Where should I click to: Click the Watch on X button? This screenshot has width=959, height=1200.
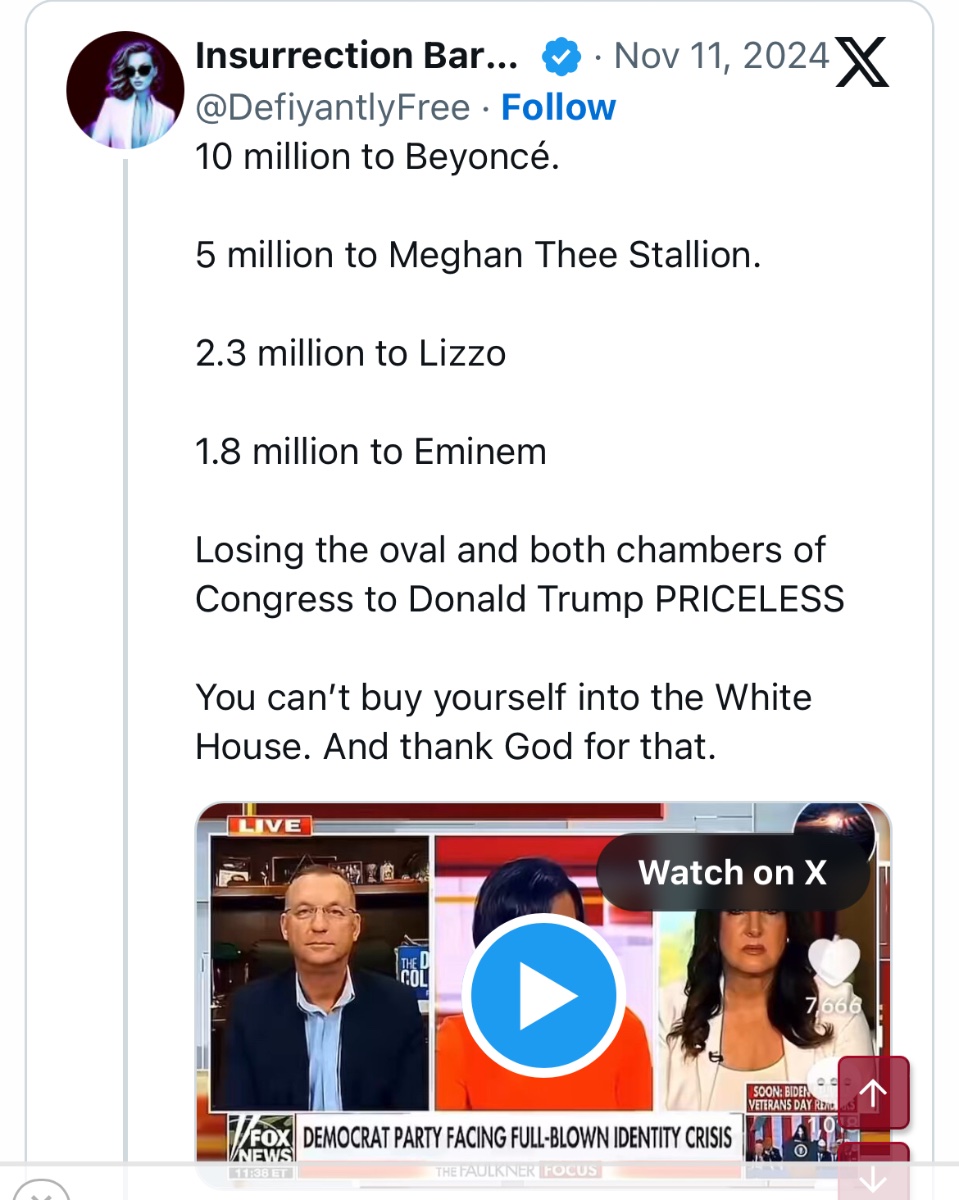[732, 872]
